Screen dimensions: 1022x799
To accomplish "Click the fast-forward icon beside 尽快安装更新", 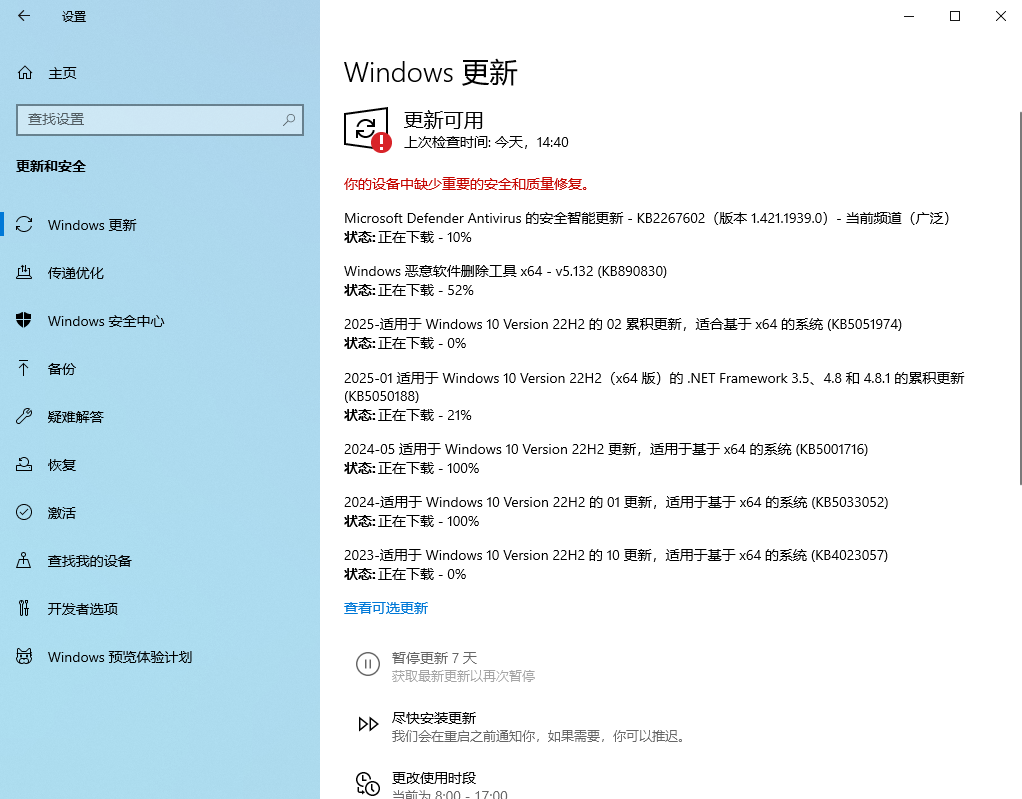I will 368,724.
